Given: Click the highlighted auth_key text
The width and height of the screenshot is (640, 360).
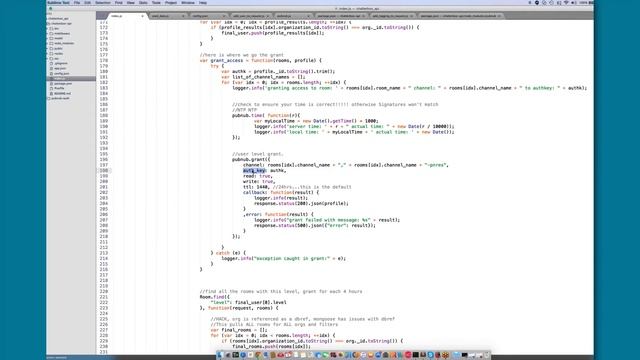Looking at the screenshot, I should (x=255, y=171).
